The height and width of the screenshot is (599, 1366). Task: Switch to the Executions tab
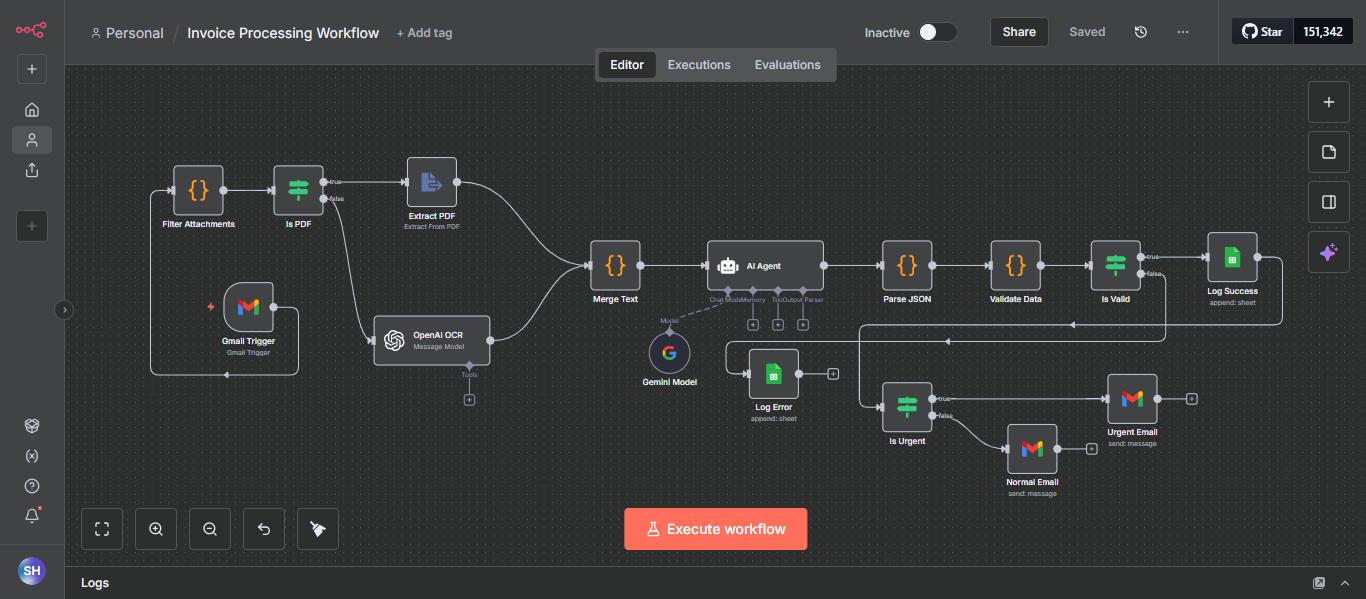point(699,65)
